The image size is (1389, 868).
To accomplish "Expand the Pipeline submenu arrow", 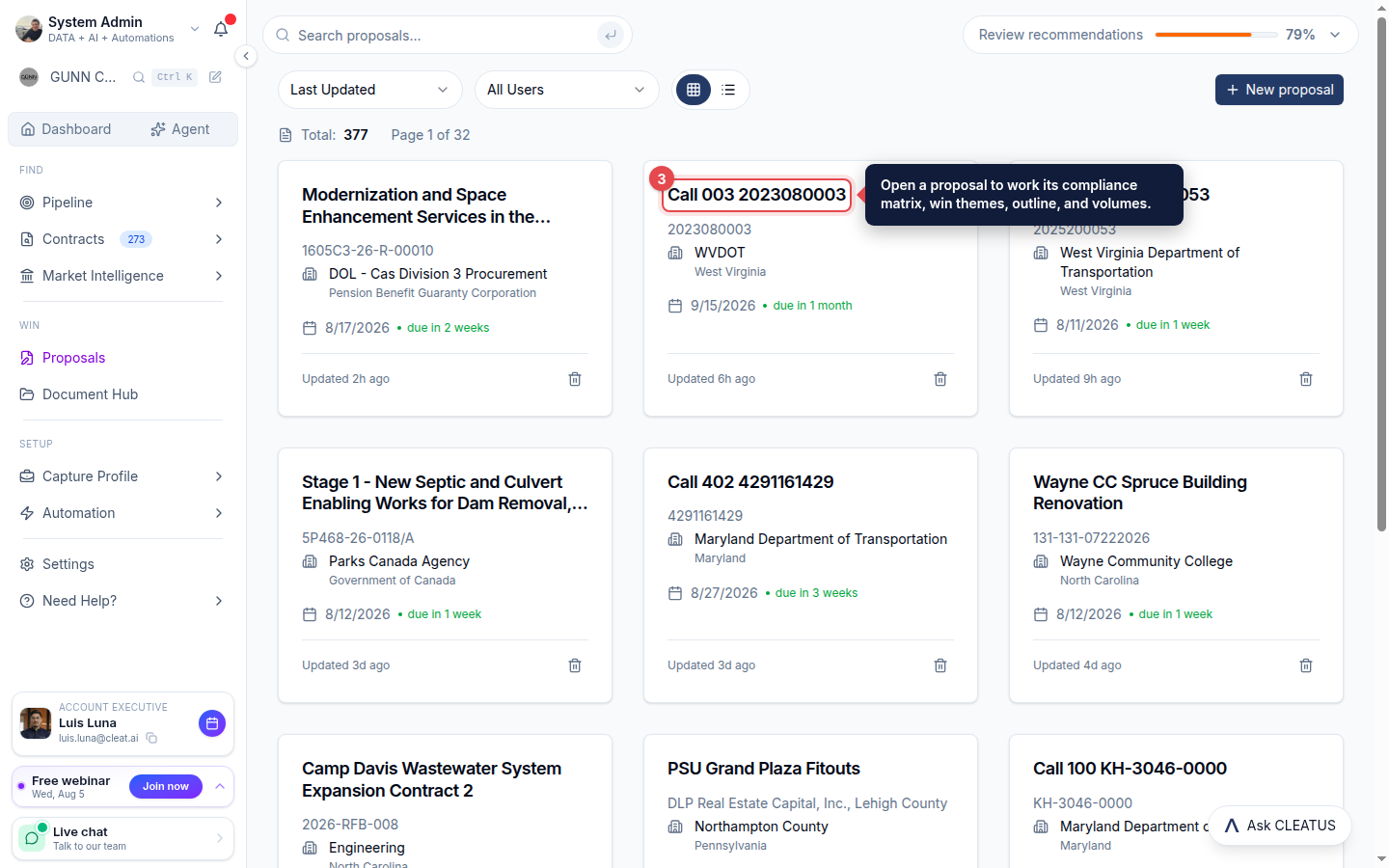I will tap(219, 203).
